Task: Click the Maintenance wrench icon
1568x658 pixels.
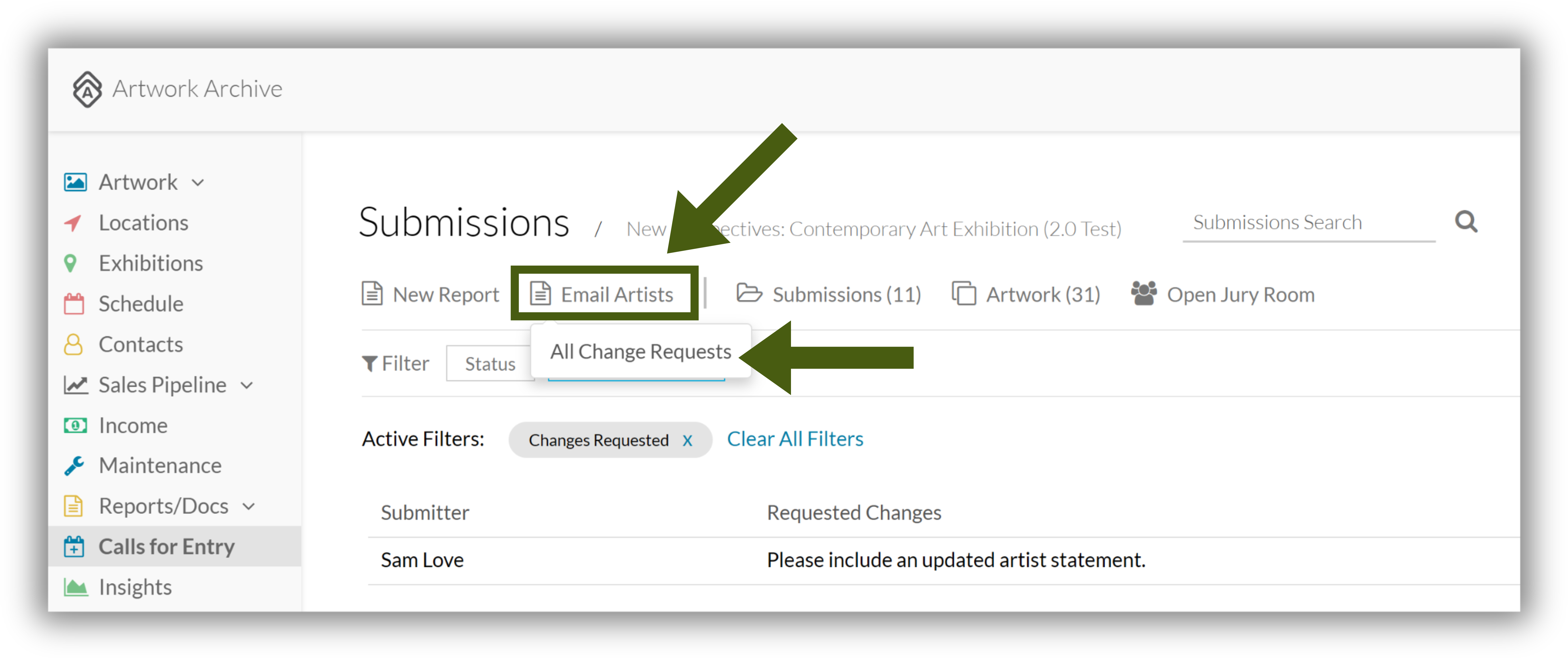Action: click(74, 465)
